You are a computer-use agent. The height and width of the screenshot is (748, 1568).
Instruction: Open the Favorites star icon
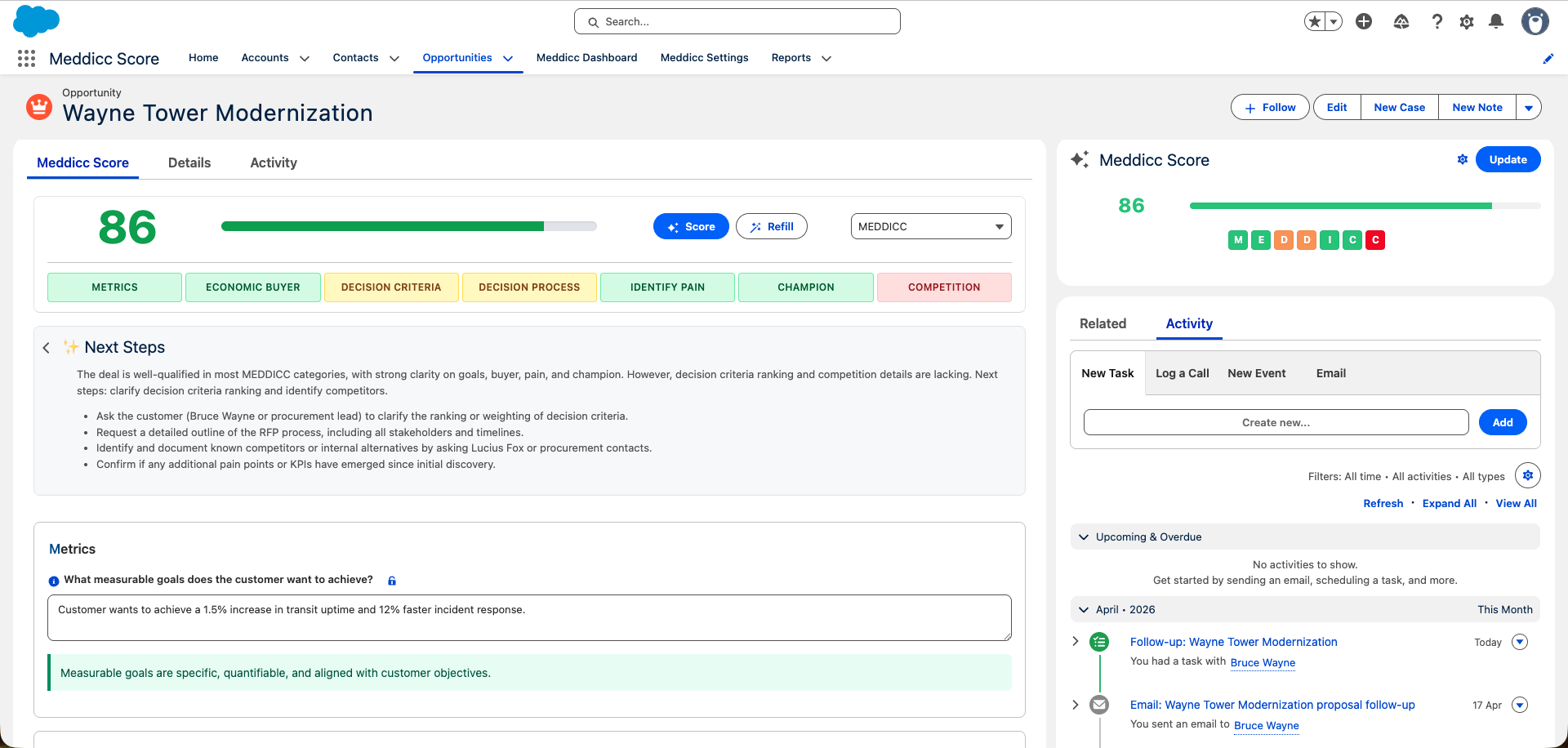(x=1314, y=22)
